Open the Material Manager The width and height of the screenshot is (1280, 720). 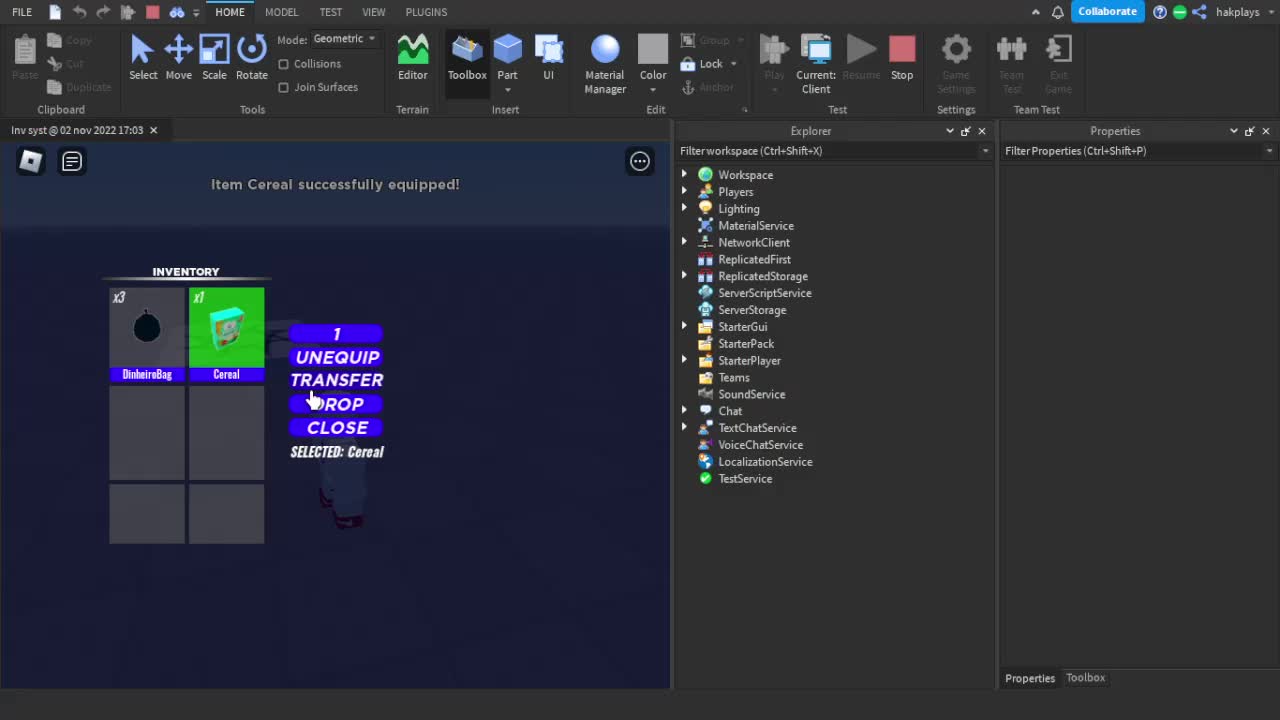coord(604,60)
